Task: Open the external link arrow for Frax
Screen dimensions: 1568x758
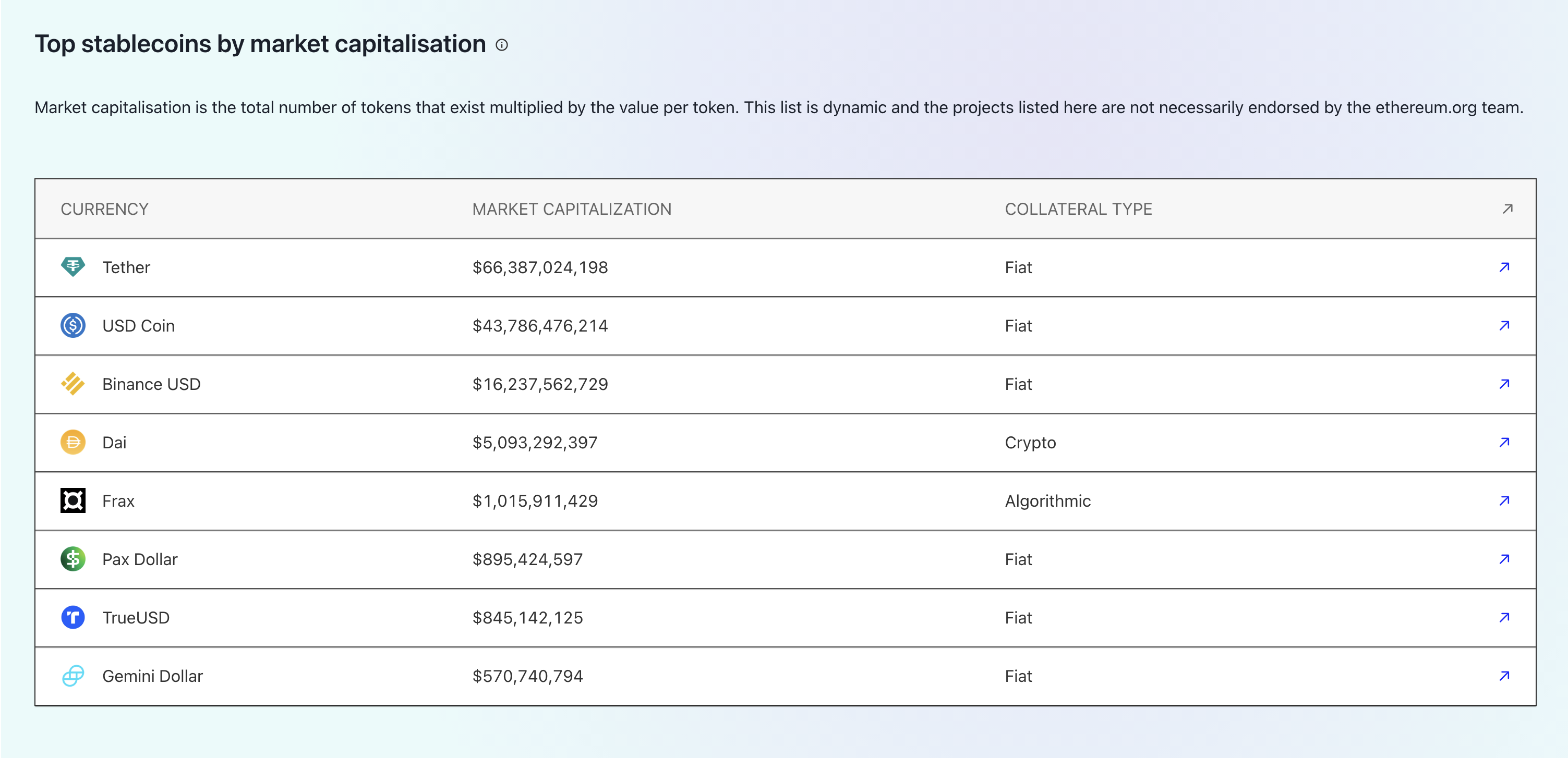Action: [x=1504, y=500]
